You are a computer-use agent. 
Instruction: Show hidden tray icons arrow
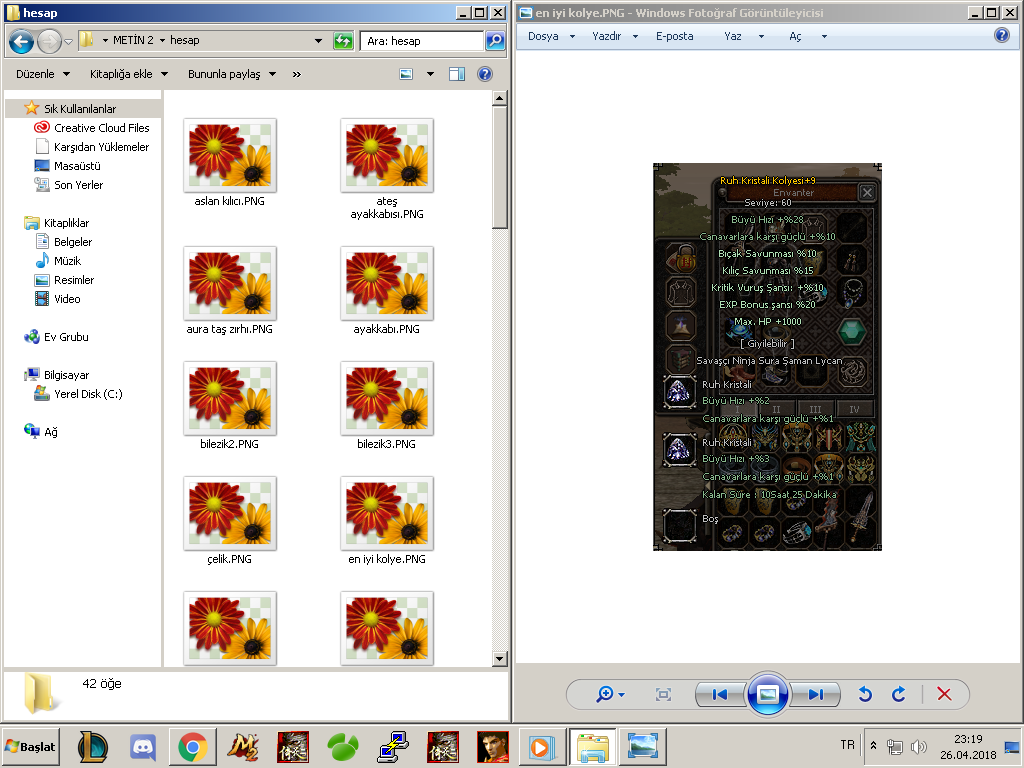(874, 745)
